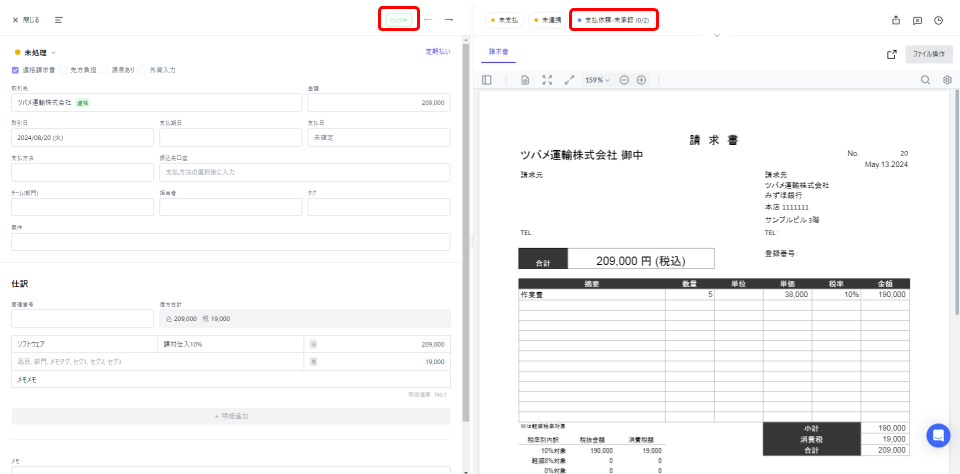The width and height of the screenshot is (960, 474).
Task: Click the ソフトウェア account cell
Action: click(84, 344)
